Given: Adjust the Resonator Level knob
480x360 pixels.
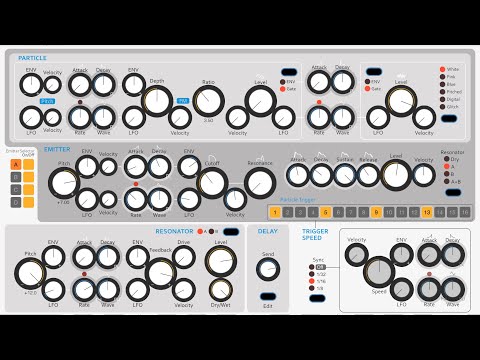Looking at the screenshot, I should point(221,261).
